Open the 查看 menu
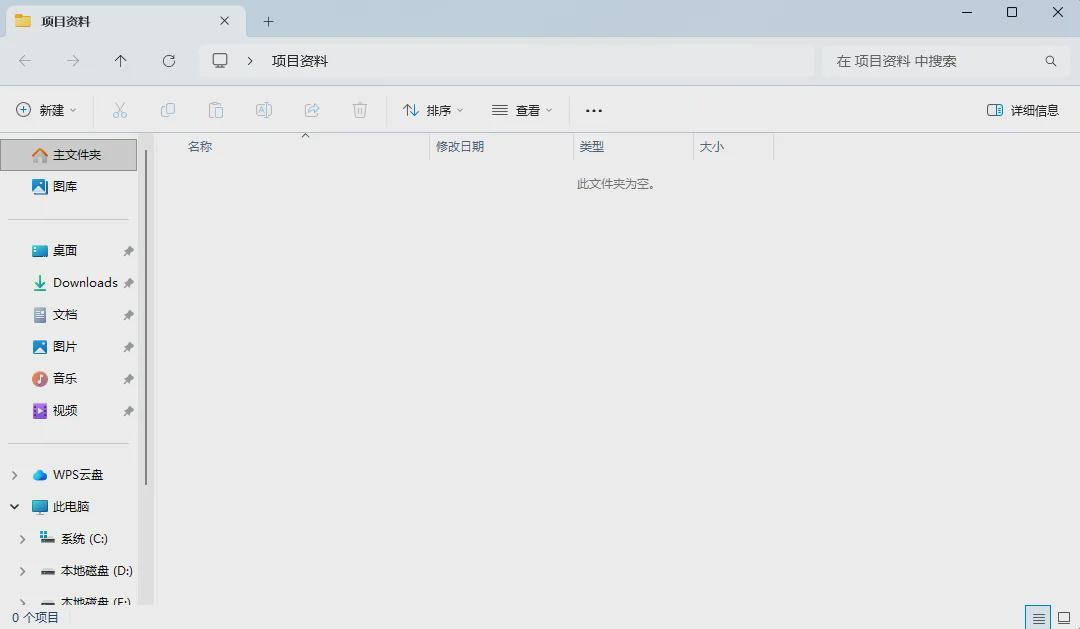 [522, 110]
